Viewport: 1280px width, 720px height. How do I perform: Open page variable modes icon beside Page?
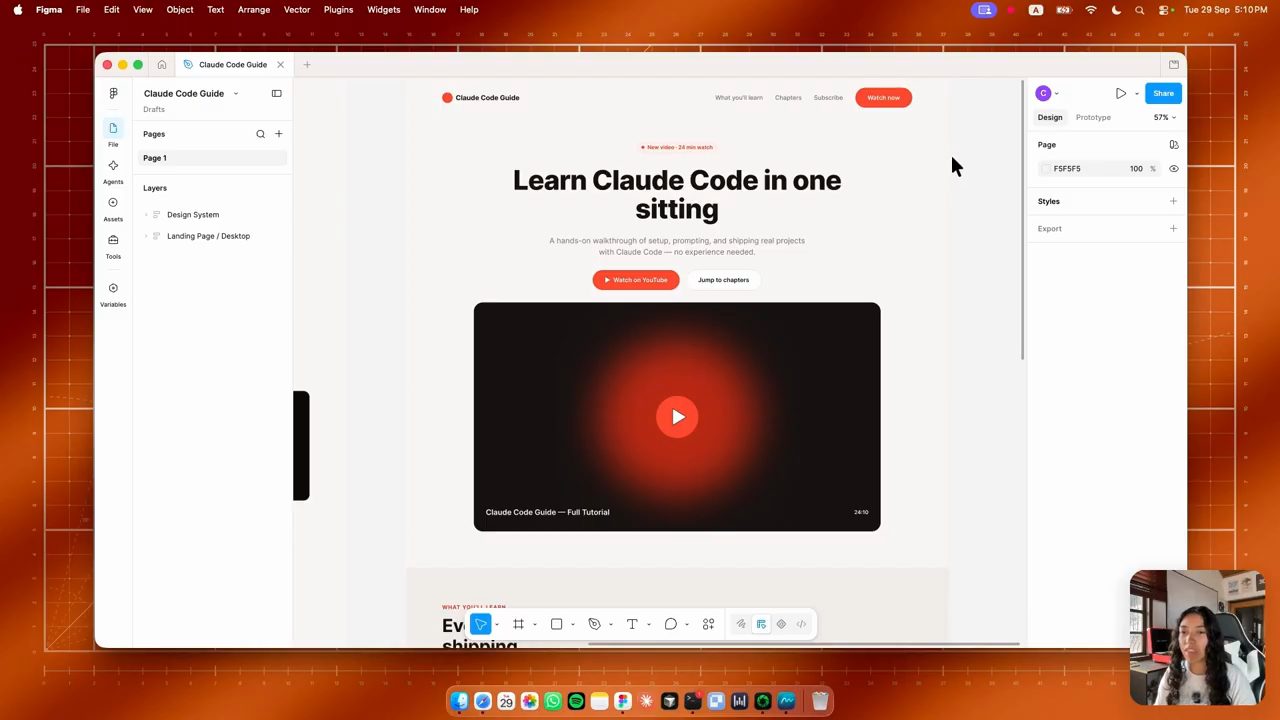tap(1174, 145)
